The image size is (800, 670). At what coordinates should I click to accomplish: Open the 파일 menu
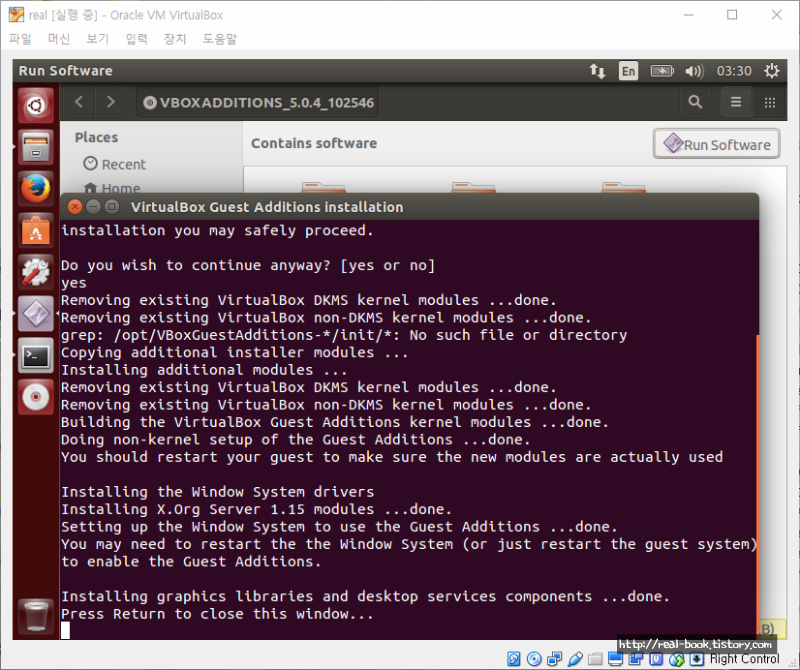[x=20, y=39]
